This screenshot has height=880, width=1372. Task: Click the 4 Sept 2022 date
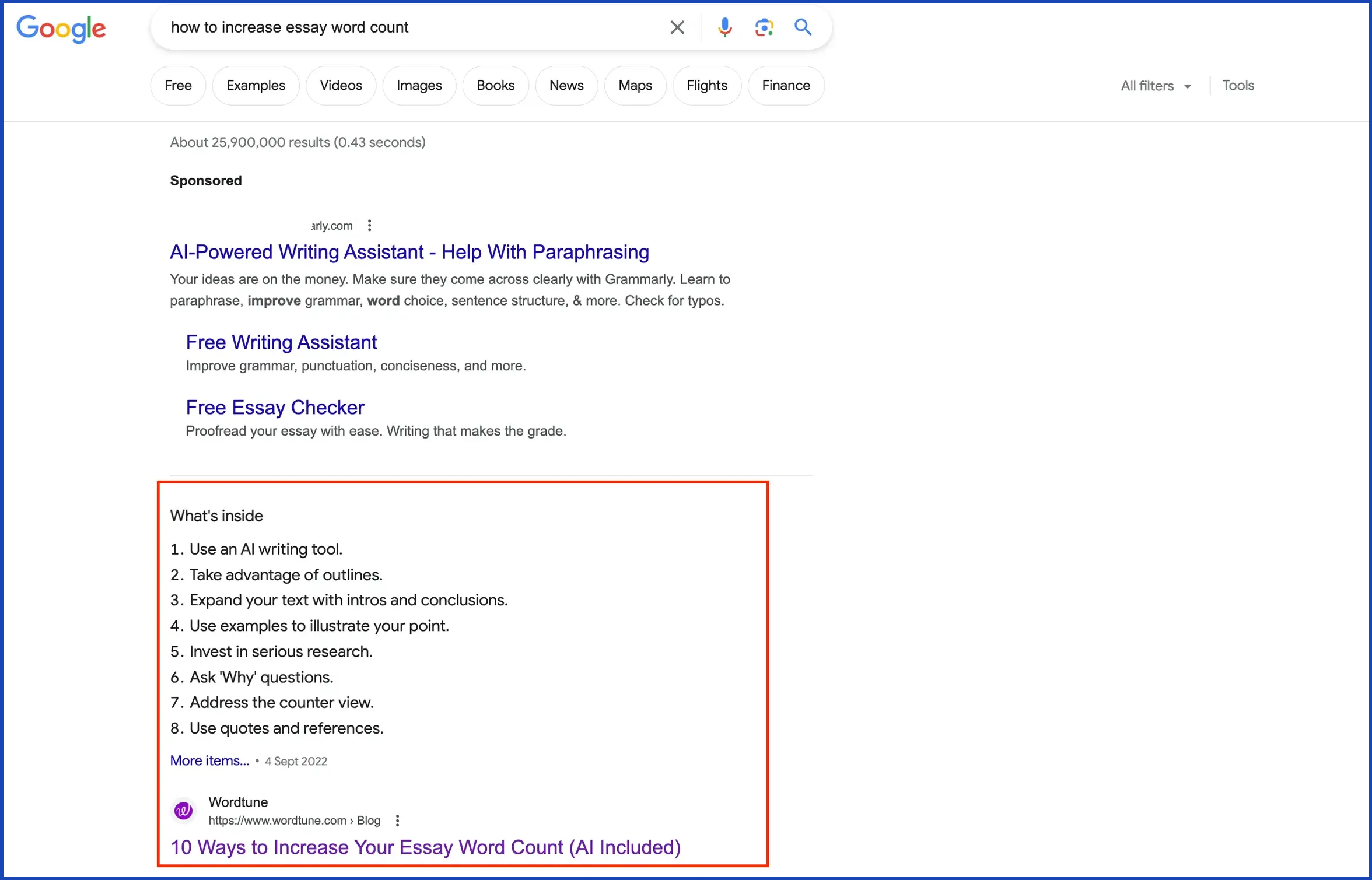[296, 761]
